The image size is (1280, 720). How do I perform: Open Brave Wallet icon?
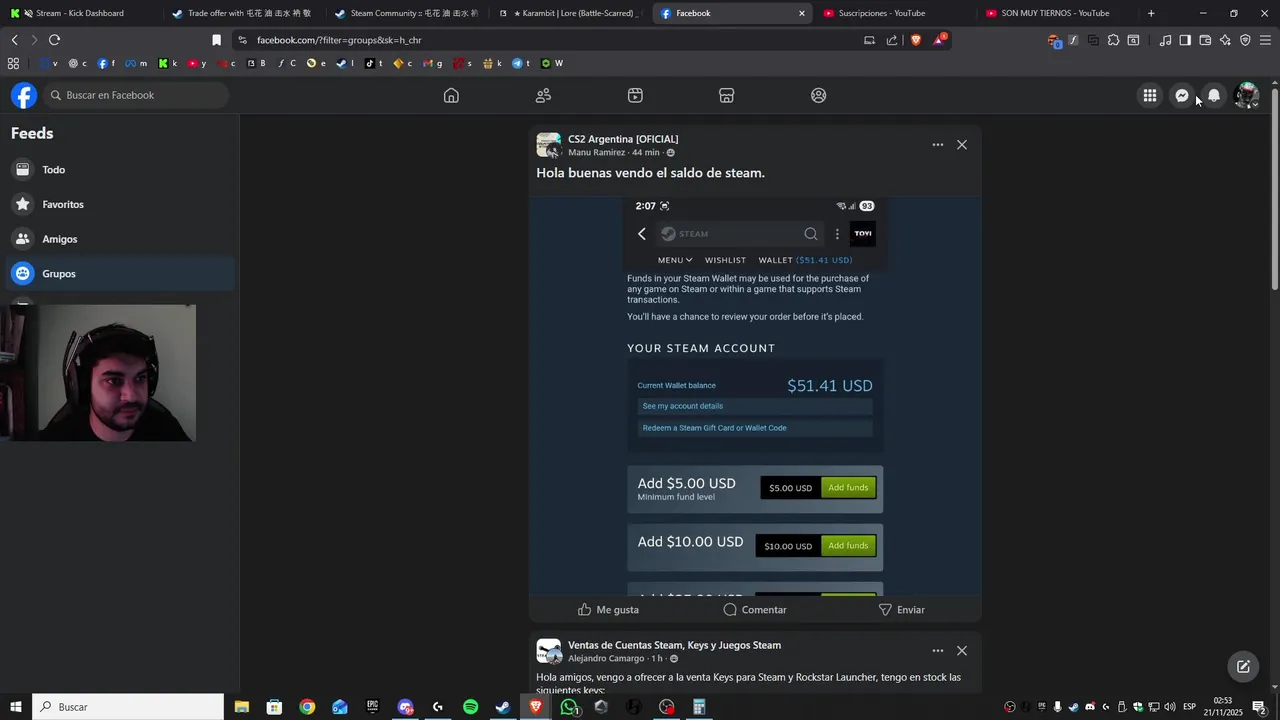[1205, 40]
